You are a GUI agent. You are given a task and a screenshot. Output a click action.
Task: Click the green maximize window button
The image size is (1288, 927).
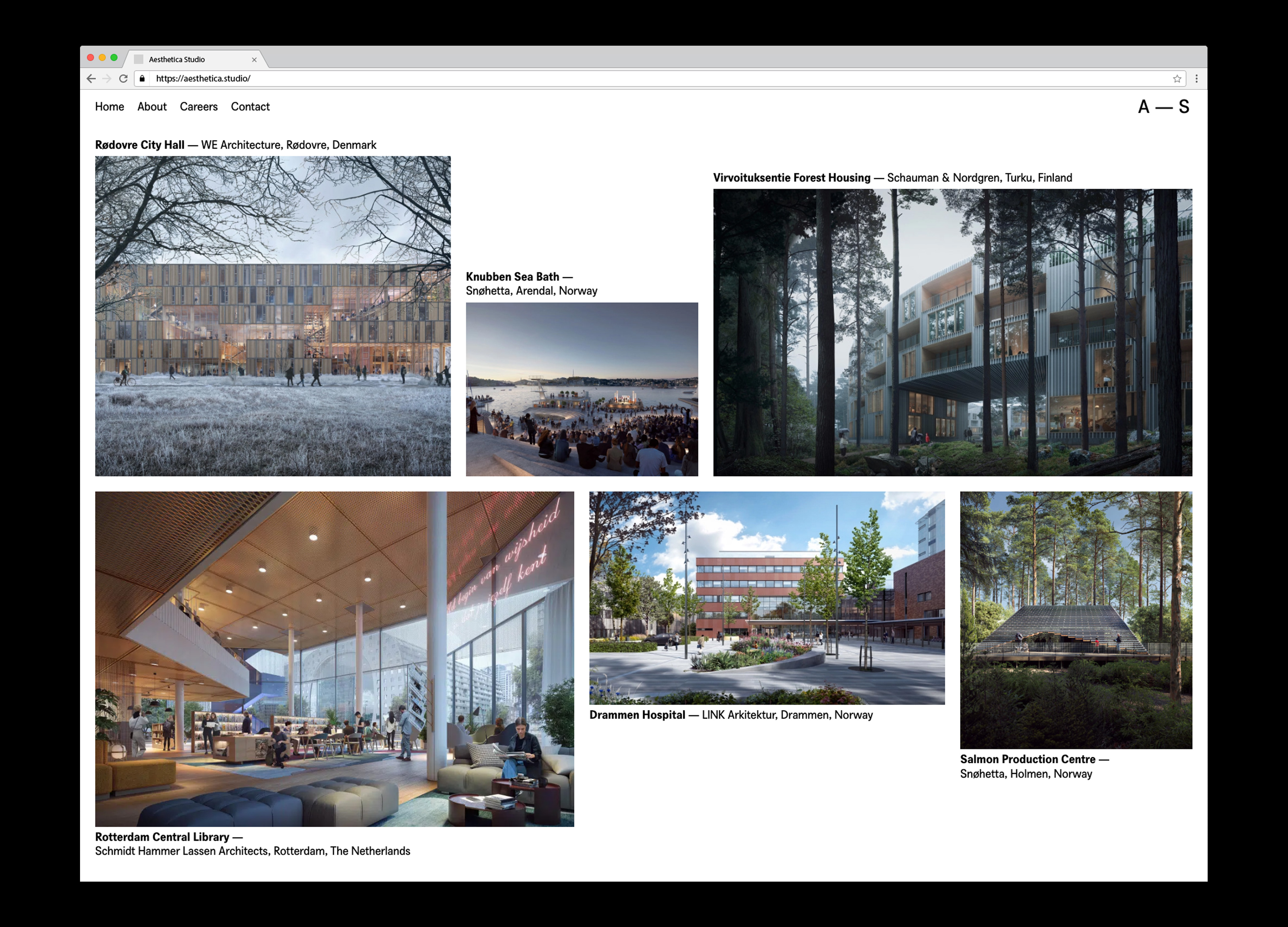[114, 58]
